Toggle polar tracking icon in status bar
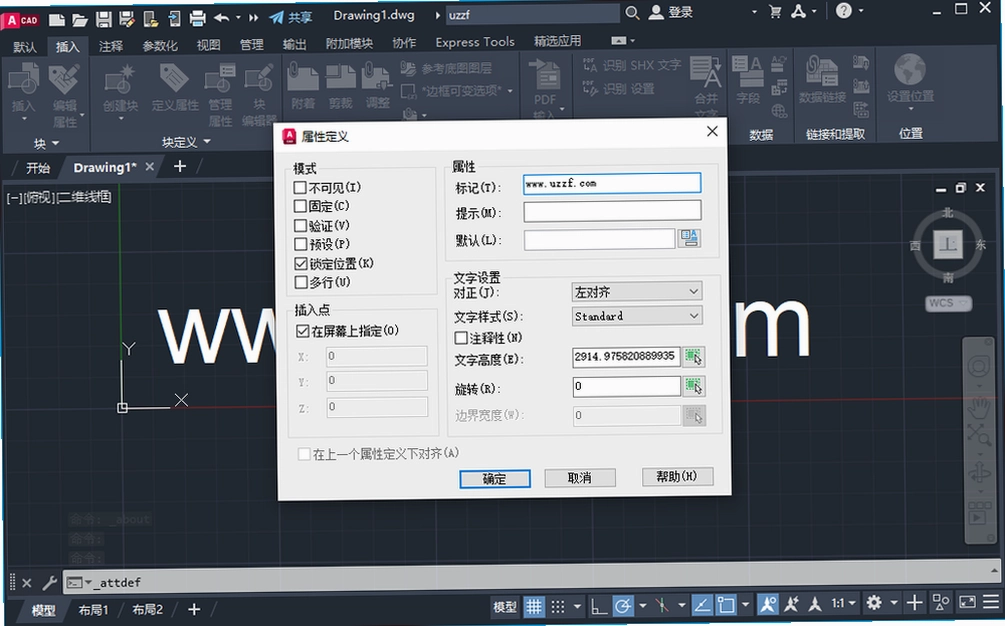Screen dimensions: 1005x626 click(622, 605)
